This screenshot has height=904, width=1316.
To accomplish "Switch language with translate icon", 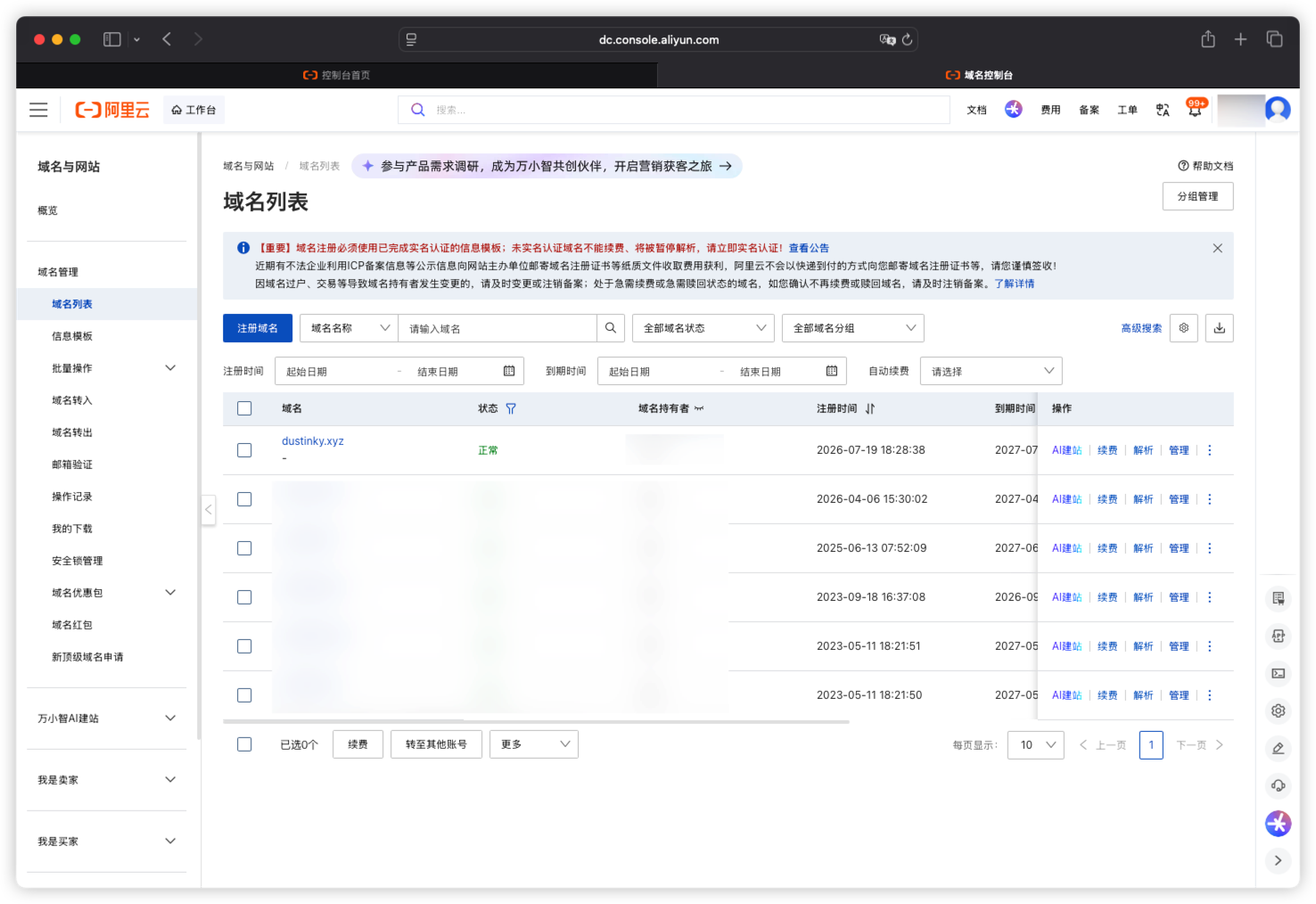I will pos(1163,110).
